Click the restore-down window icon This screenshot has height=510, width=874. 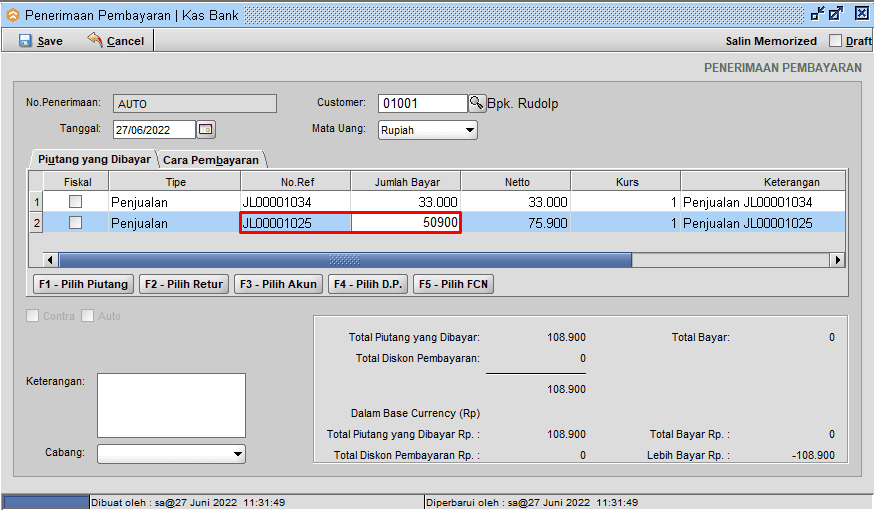tap(818, 13)
